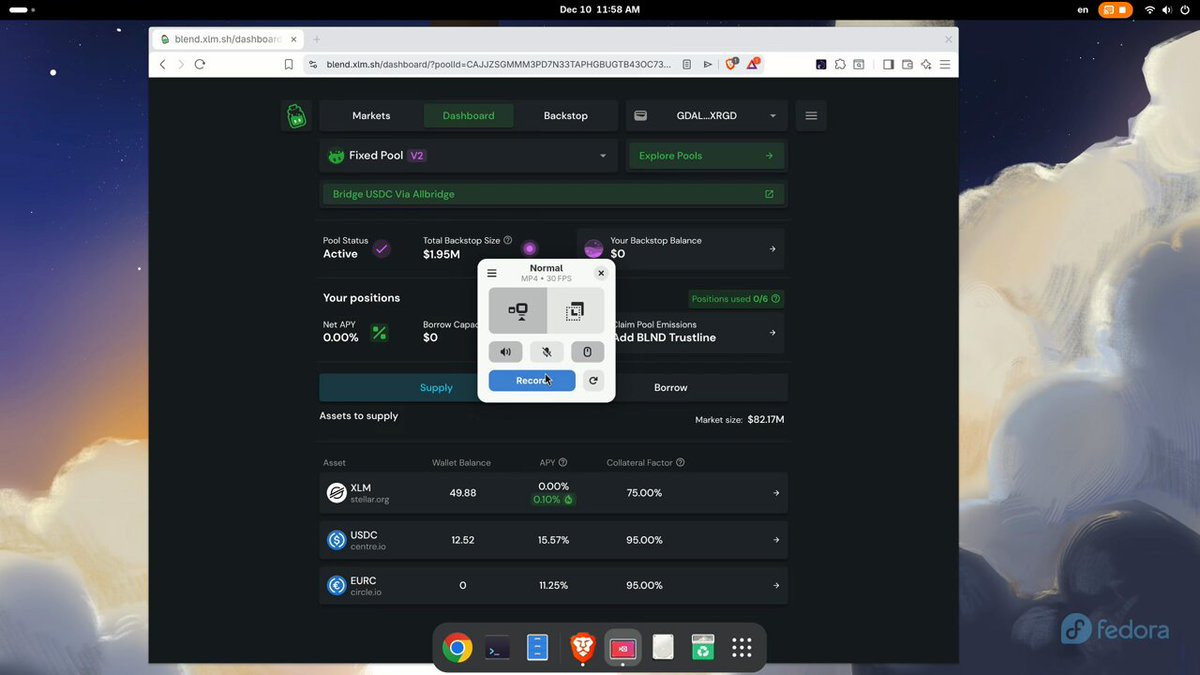Click the Total Backstop Size info icon
The height and width of the screenshot is (675, 1200).
[x=508, y=241]
